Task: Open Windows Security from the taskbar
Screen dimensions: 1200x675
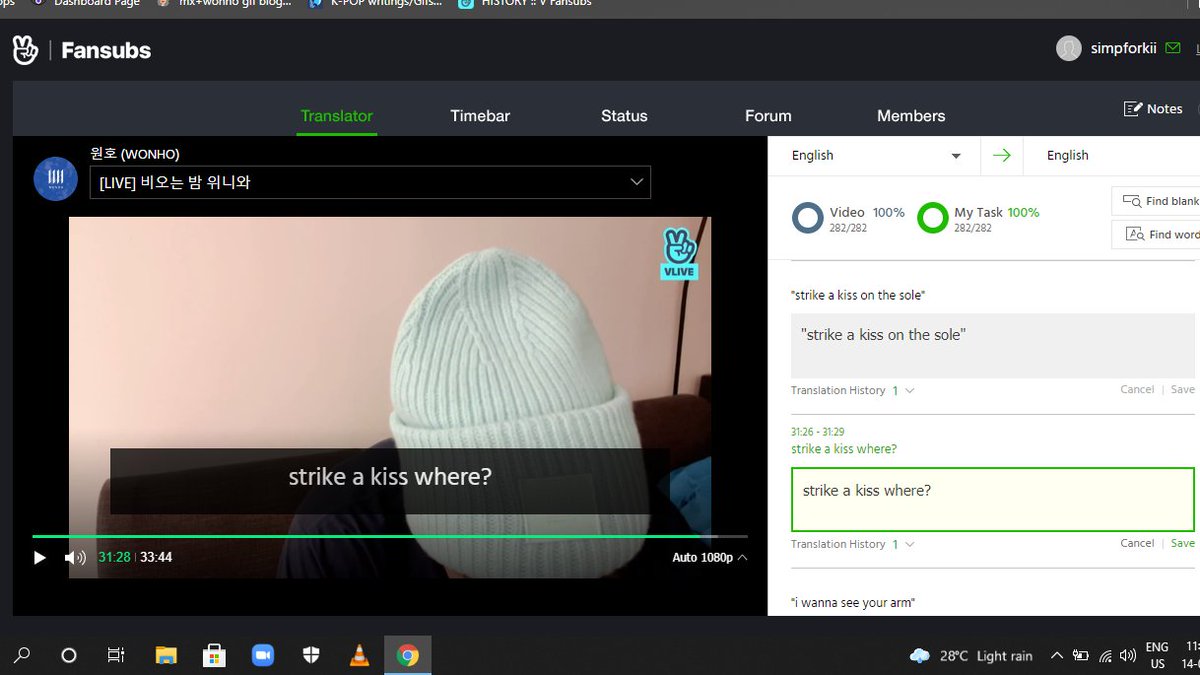Action: point(311,655)
